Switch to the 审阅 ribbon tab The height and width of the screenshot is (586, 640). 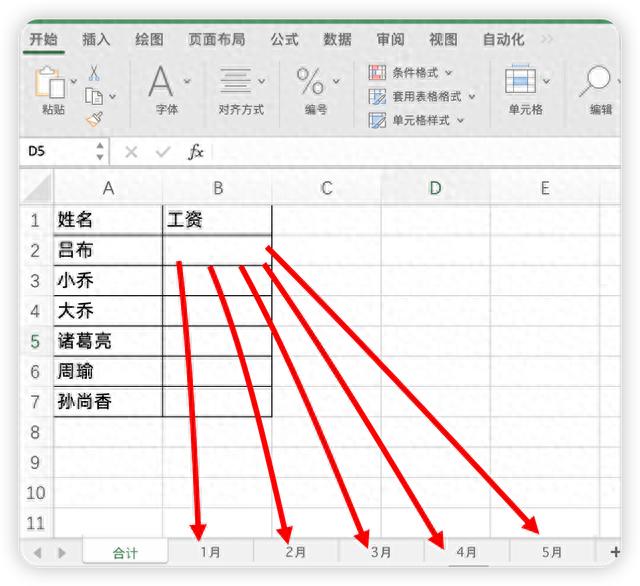(391, 40)
